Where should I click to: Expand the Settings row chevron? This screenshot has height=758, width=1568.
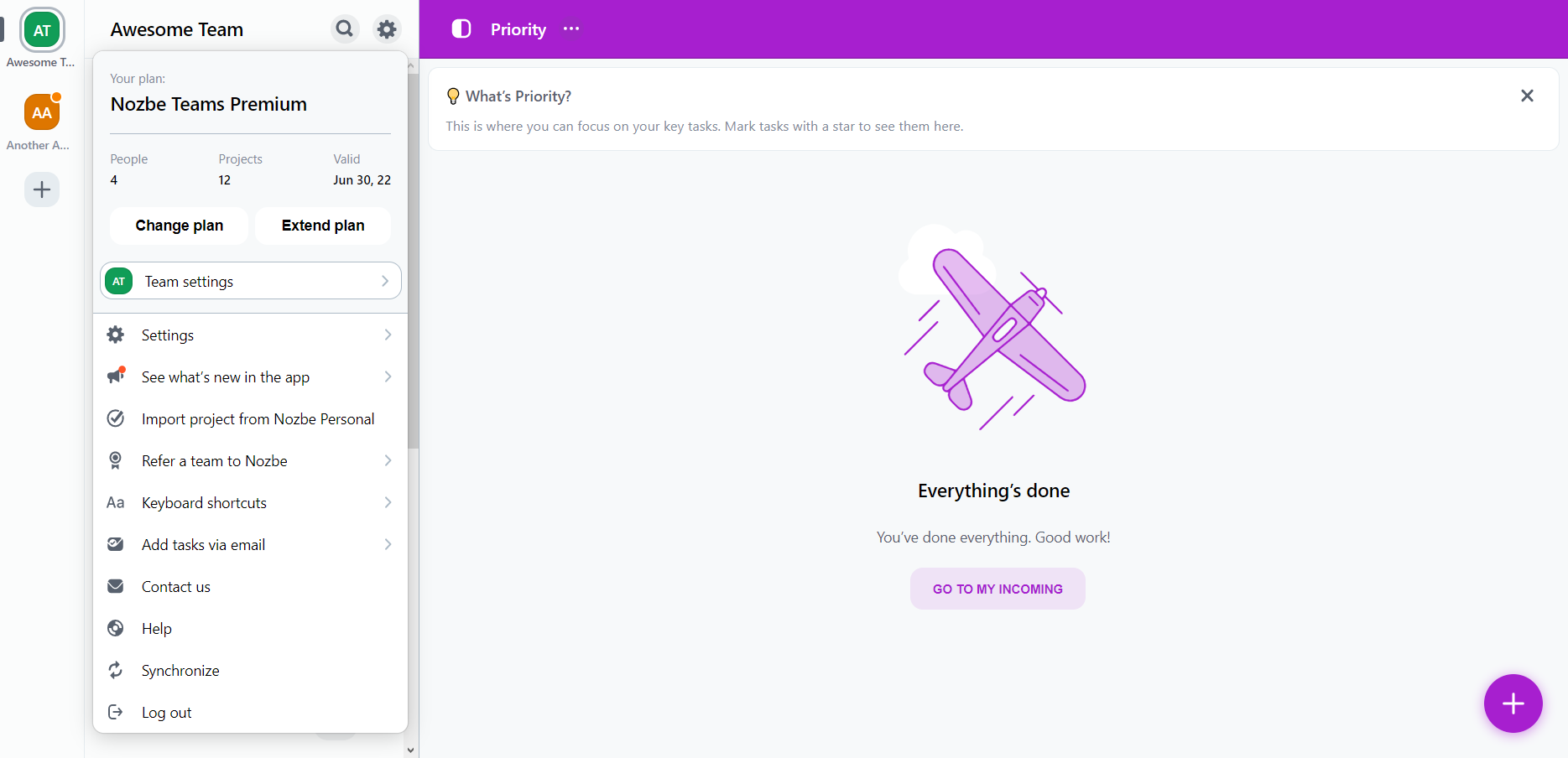[x=388, y=335]
